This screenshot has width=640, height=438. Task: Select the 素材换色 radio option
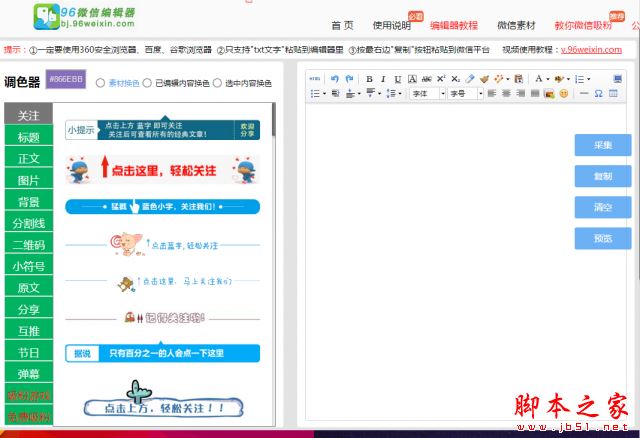[100, 83]
